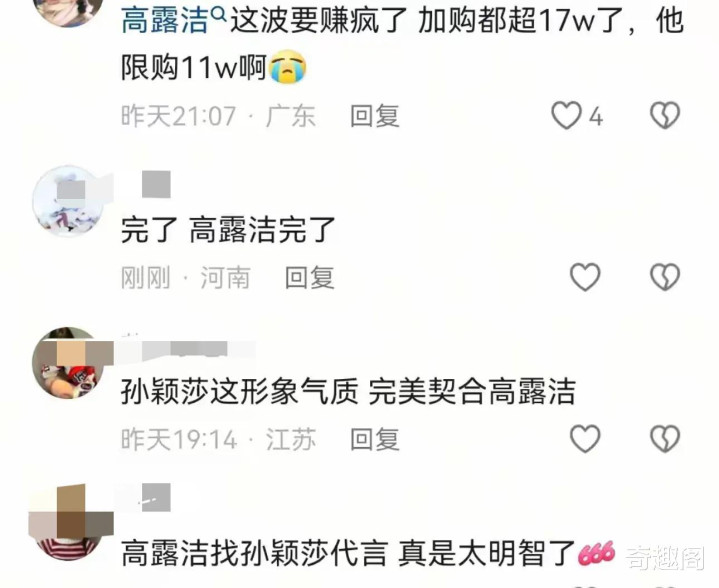
Task: Like the 完了 高露洁完了 comment
Action: coord(585,277)
